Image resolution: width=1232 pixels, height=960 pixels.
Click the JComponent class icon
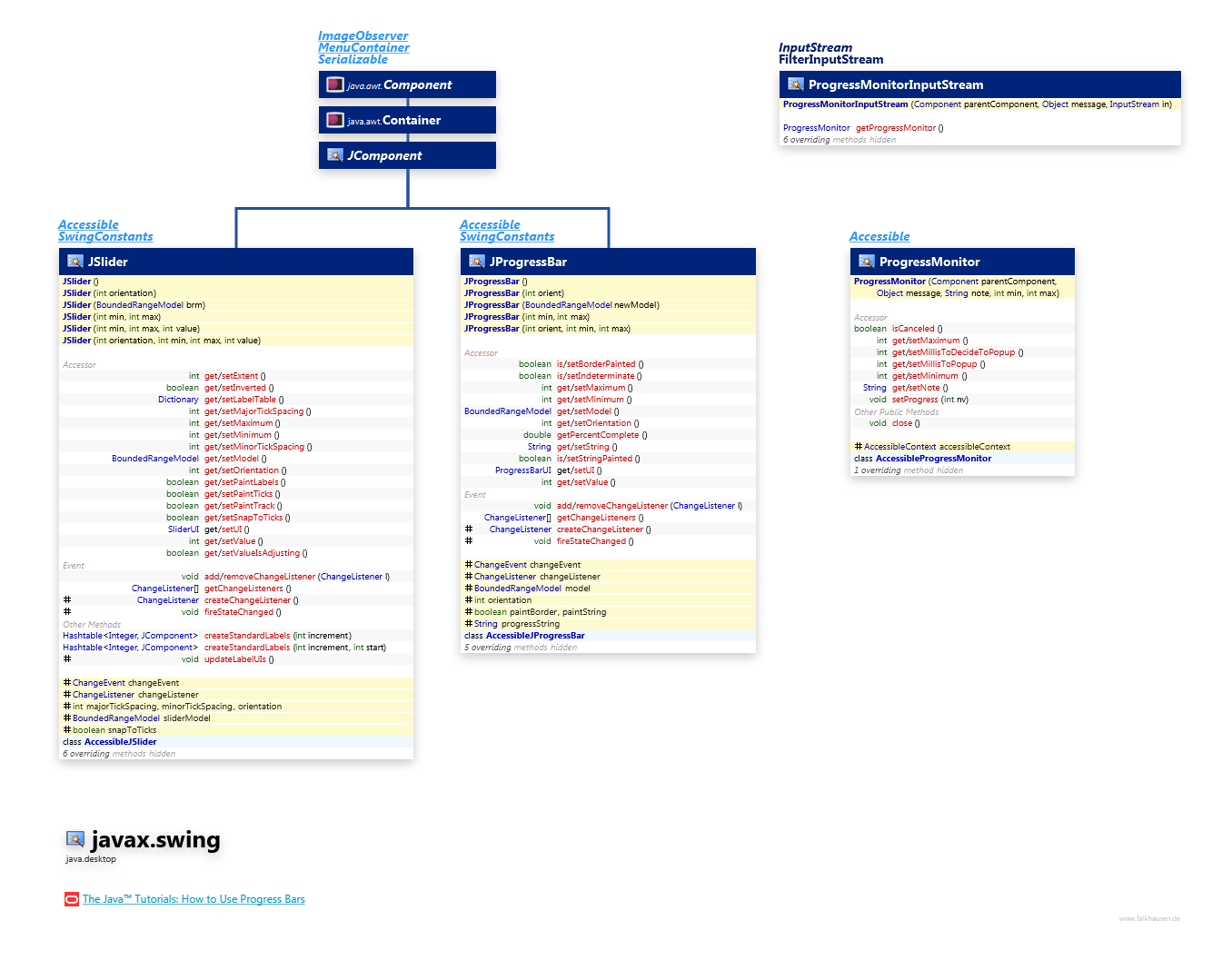pos(335,155)
